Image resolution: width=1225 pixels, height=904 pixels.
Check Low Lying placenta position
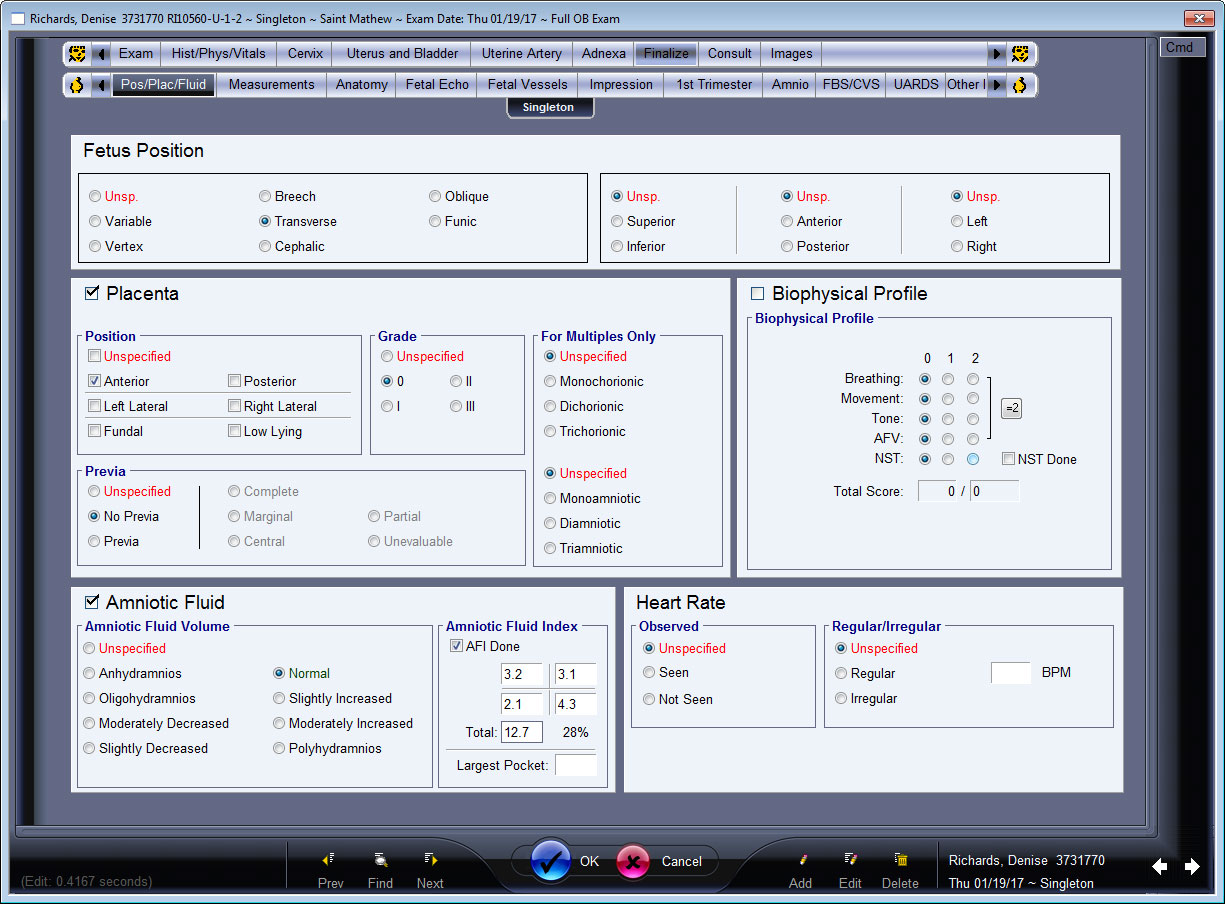[x=234, y=431]
